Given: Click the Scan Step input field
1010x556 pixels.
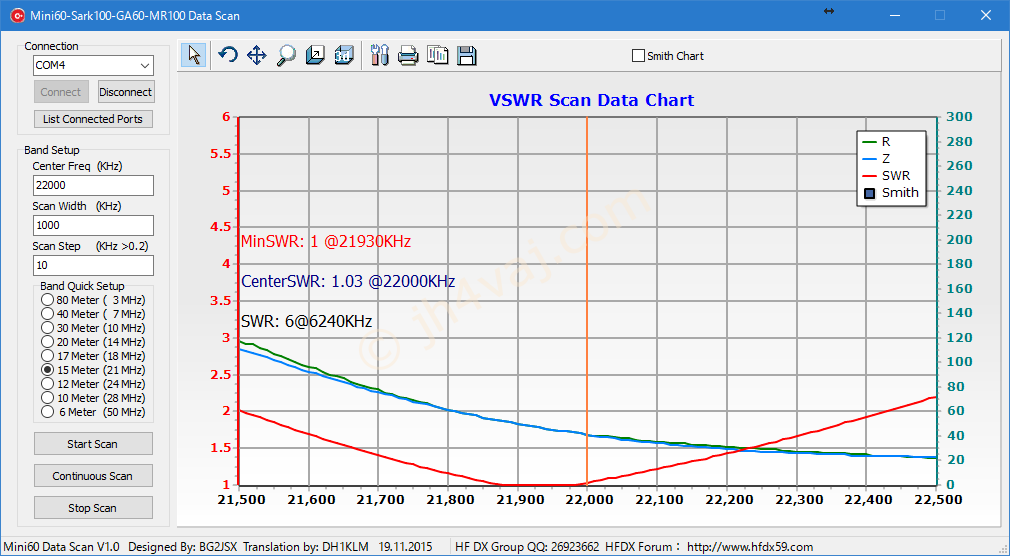Looking at the screenshot, I should [93, 265].
